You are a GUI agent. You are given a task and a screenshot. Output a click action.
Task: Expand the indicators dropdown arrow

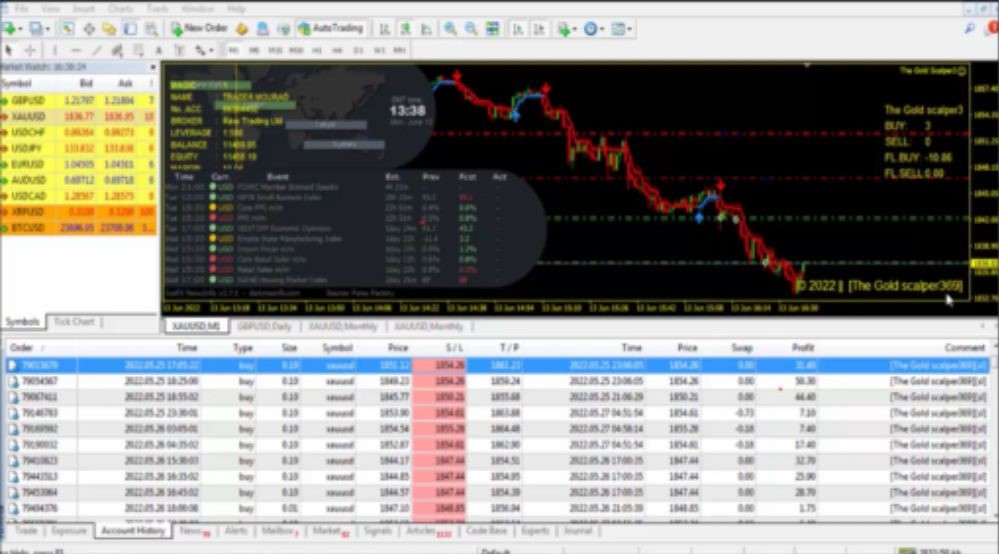(x=574, y=29)
